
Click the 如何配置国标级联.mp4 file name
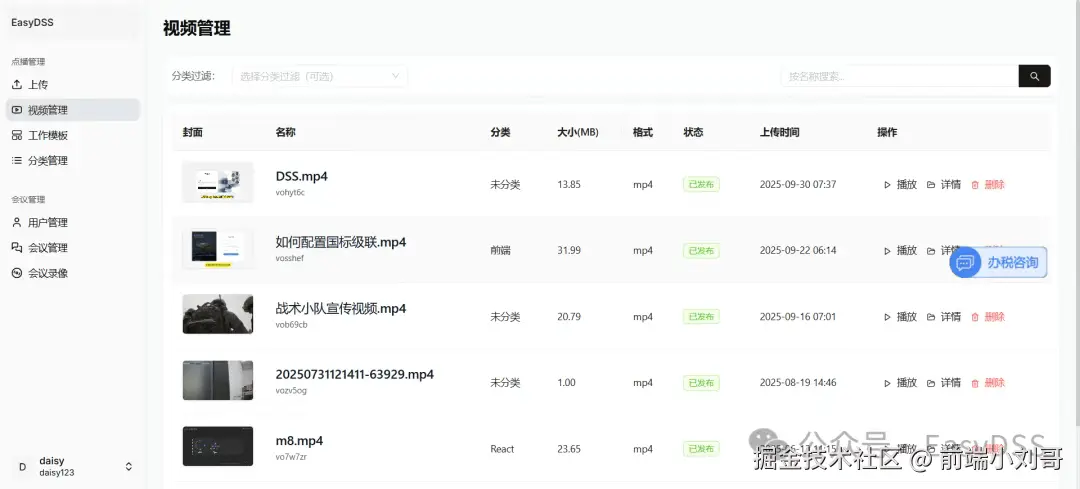point(341,242)
